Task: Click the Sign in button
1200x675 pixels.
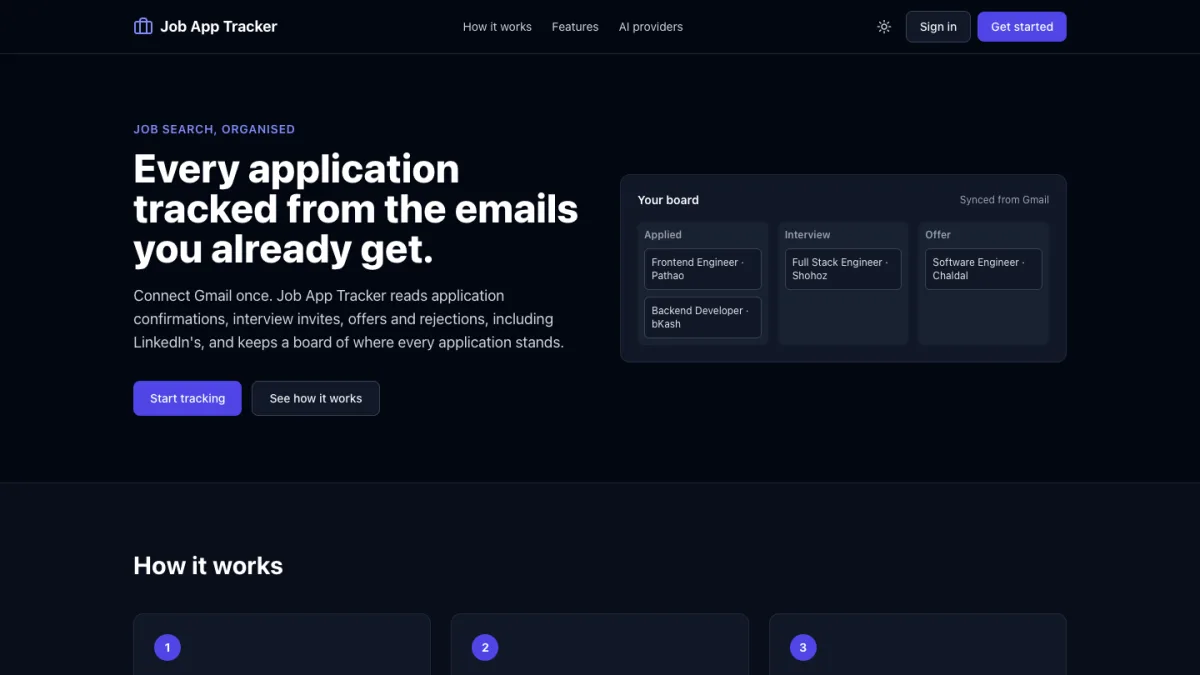Action: (x=938, y=27)
